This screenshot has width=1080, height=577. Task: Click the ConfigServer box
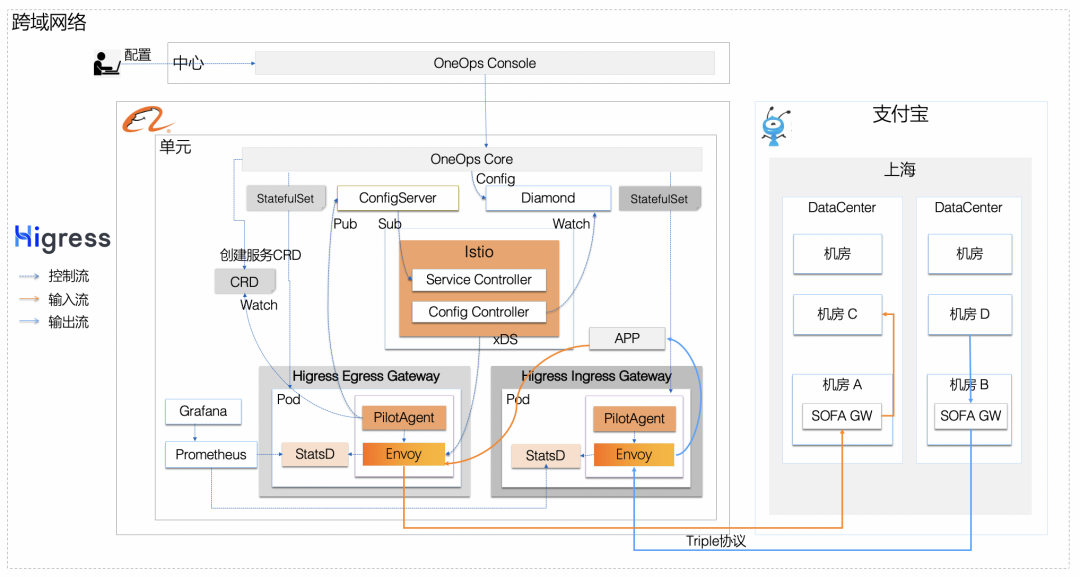click(397, 198)
